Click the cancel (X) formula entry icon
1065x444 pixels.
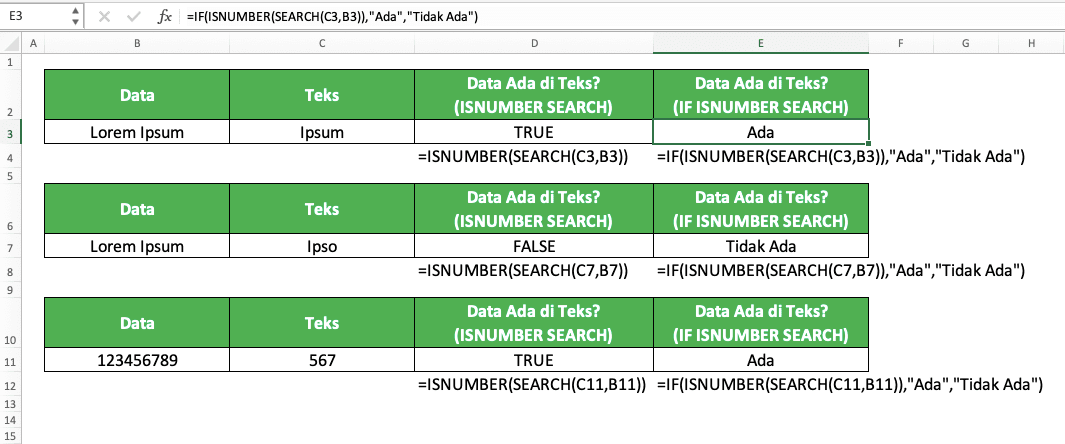[104, 17]
